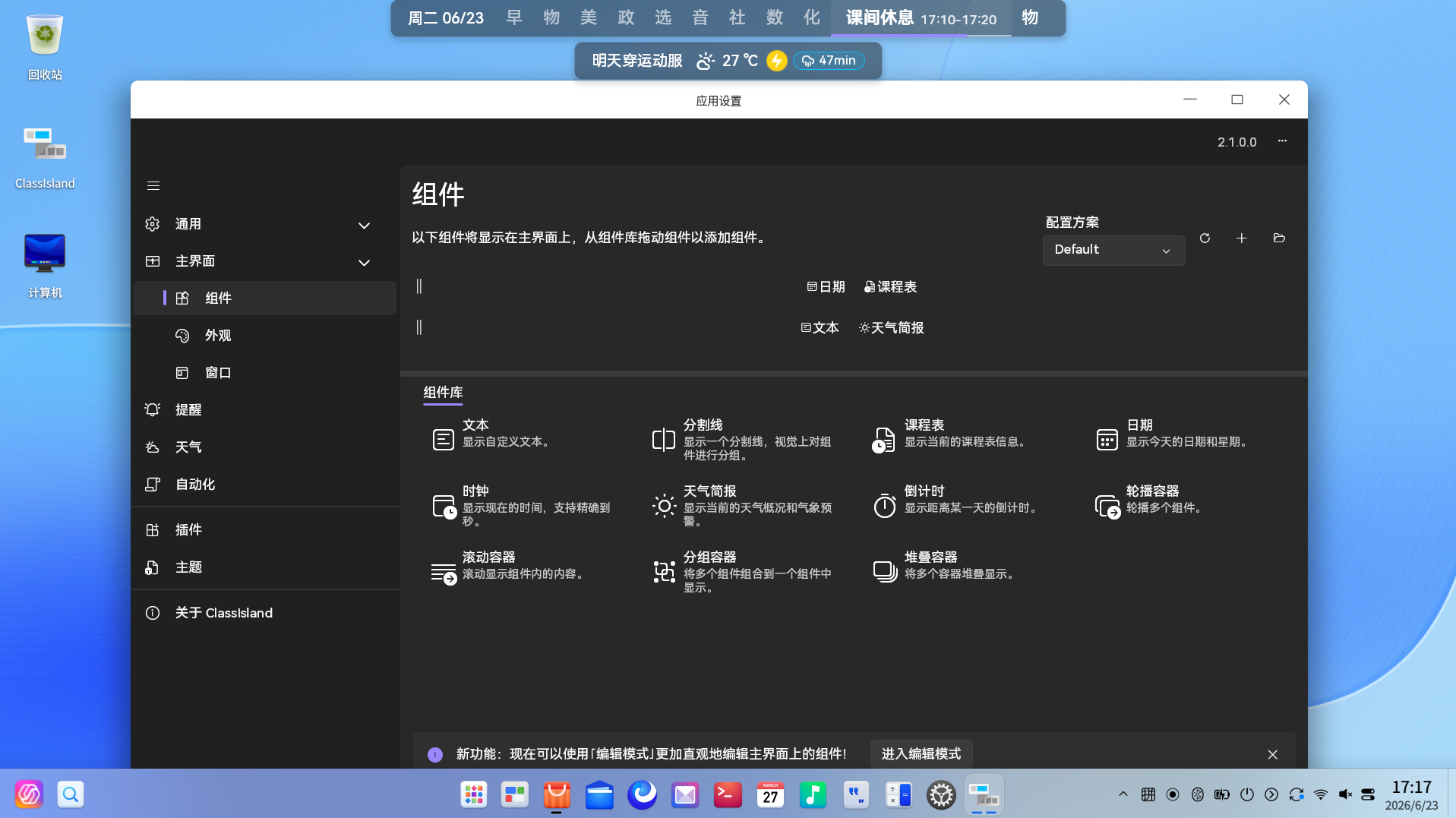Open the 外观 settings page
1456x818 pixels.
[x=265, y=336]
